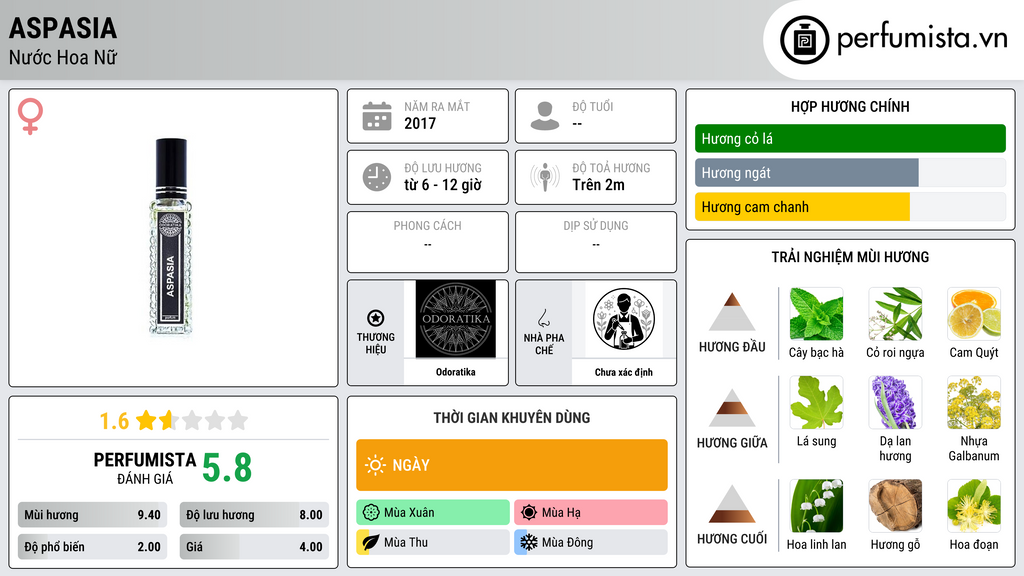This screenshot has height=576, width=1024.
Task: Click the Cây bạc hà mint note image
Action: click(816, 314)
